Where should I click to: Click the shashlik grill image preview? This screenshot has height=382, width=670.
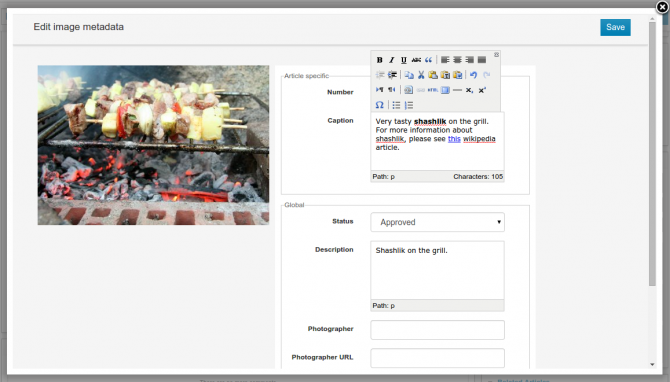[153, 145]
